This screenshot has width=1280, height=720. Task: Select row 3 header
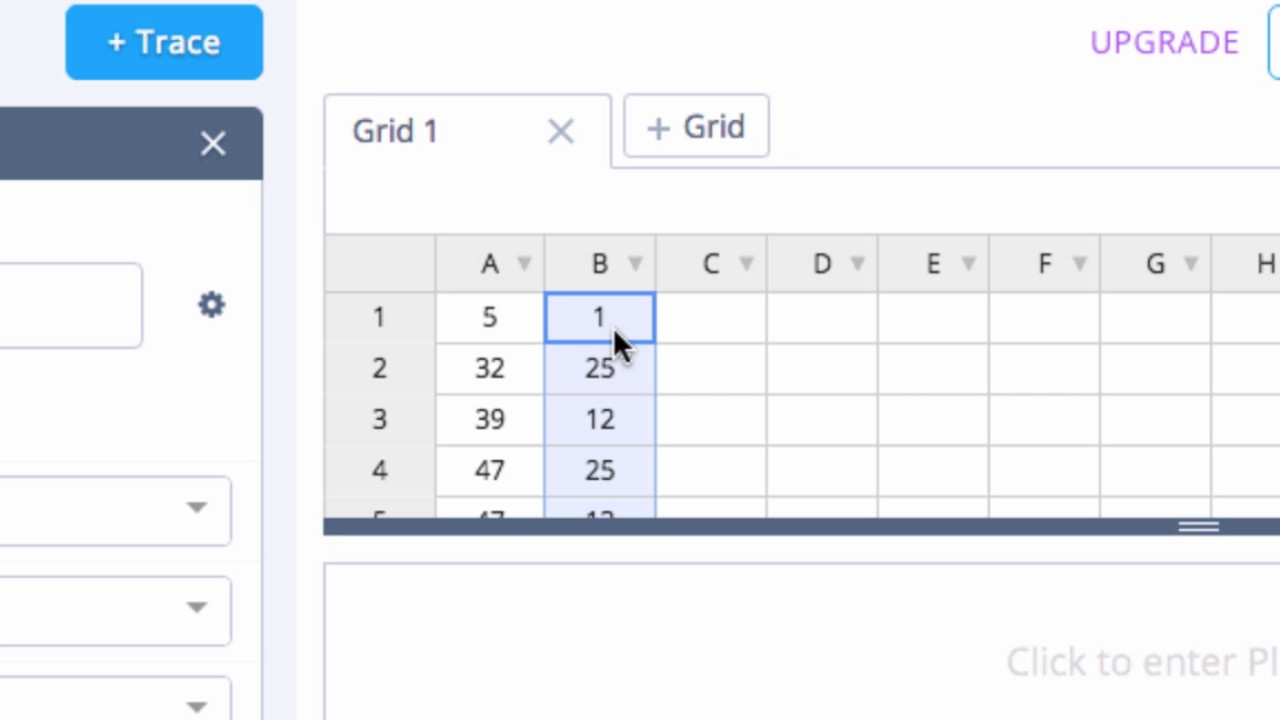379,420
